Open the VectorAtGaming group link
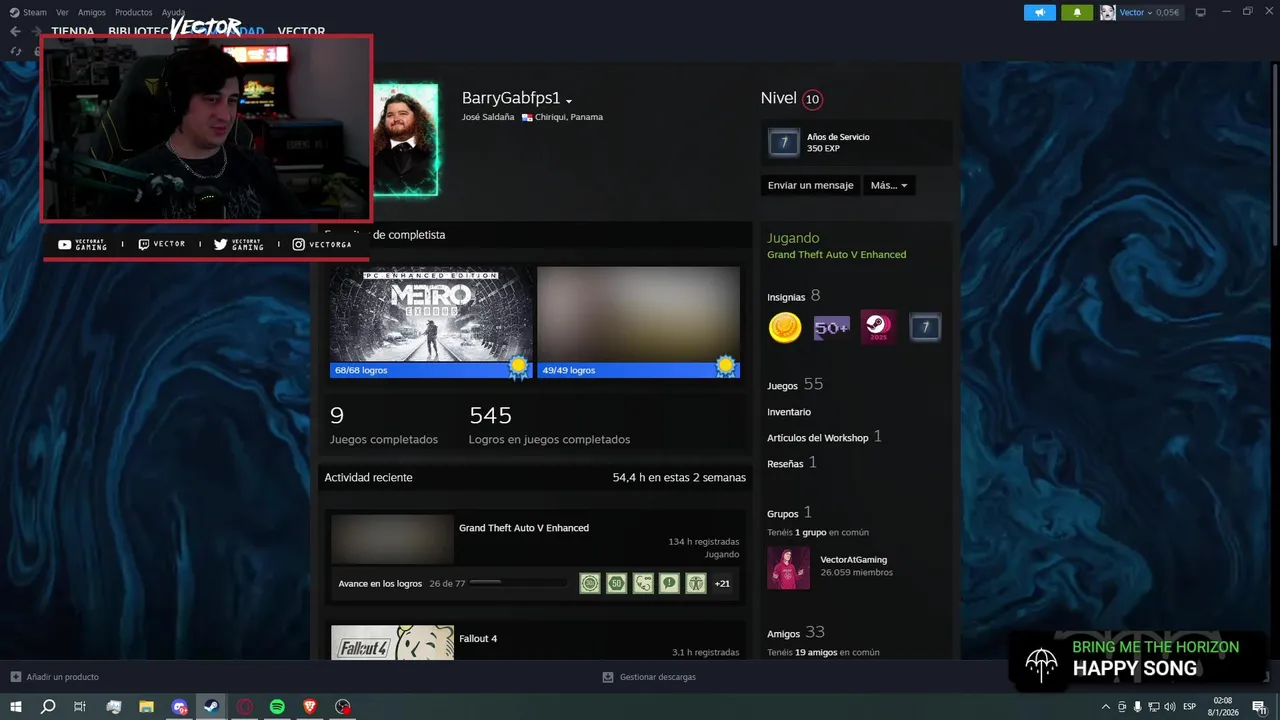Viewport: 1280px width, 720px height. [853, 559]
